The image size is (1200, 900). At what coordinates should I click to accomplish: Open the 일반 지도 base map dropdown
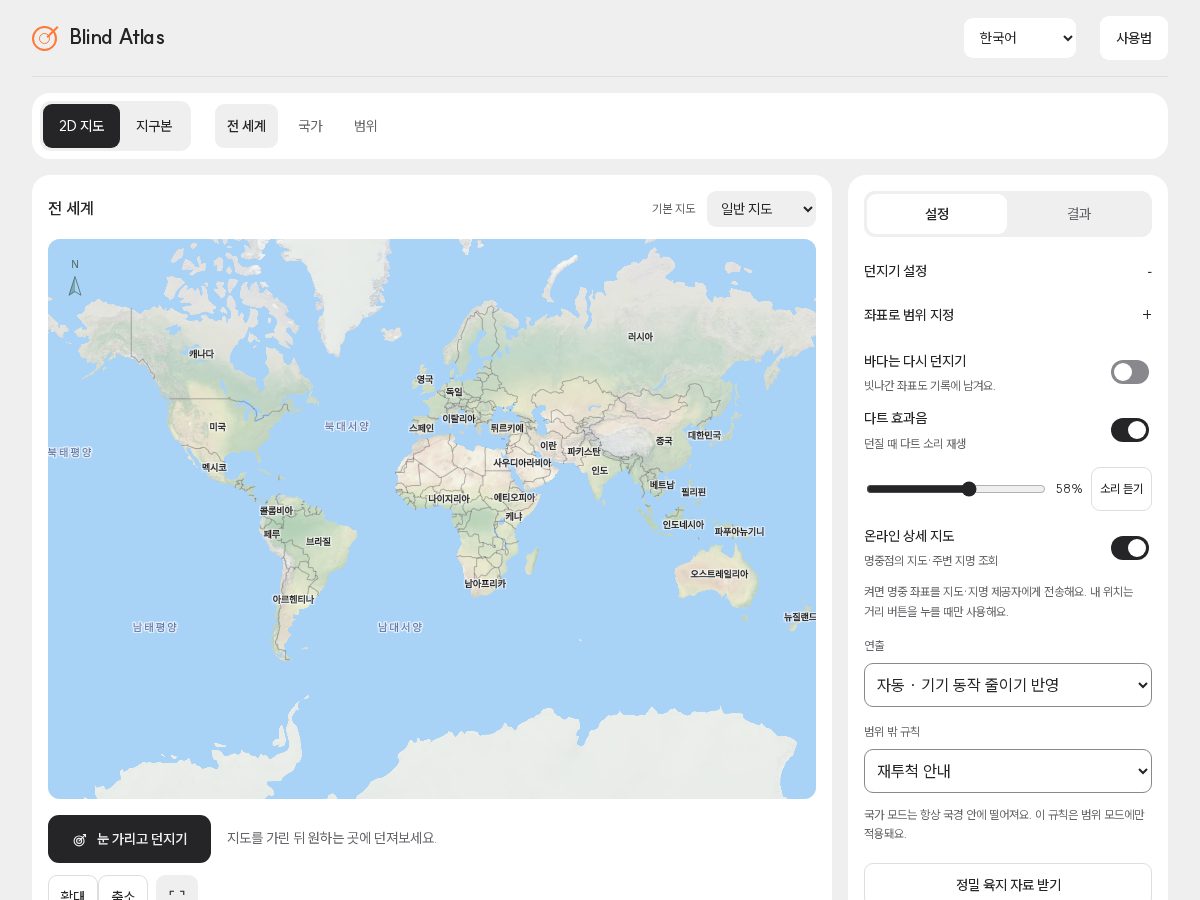[x=761, y=209]
